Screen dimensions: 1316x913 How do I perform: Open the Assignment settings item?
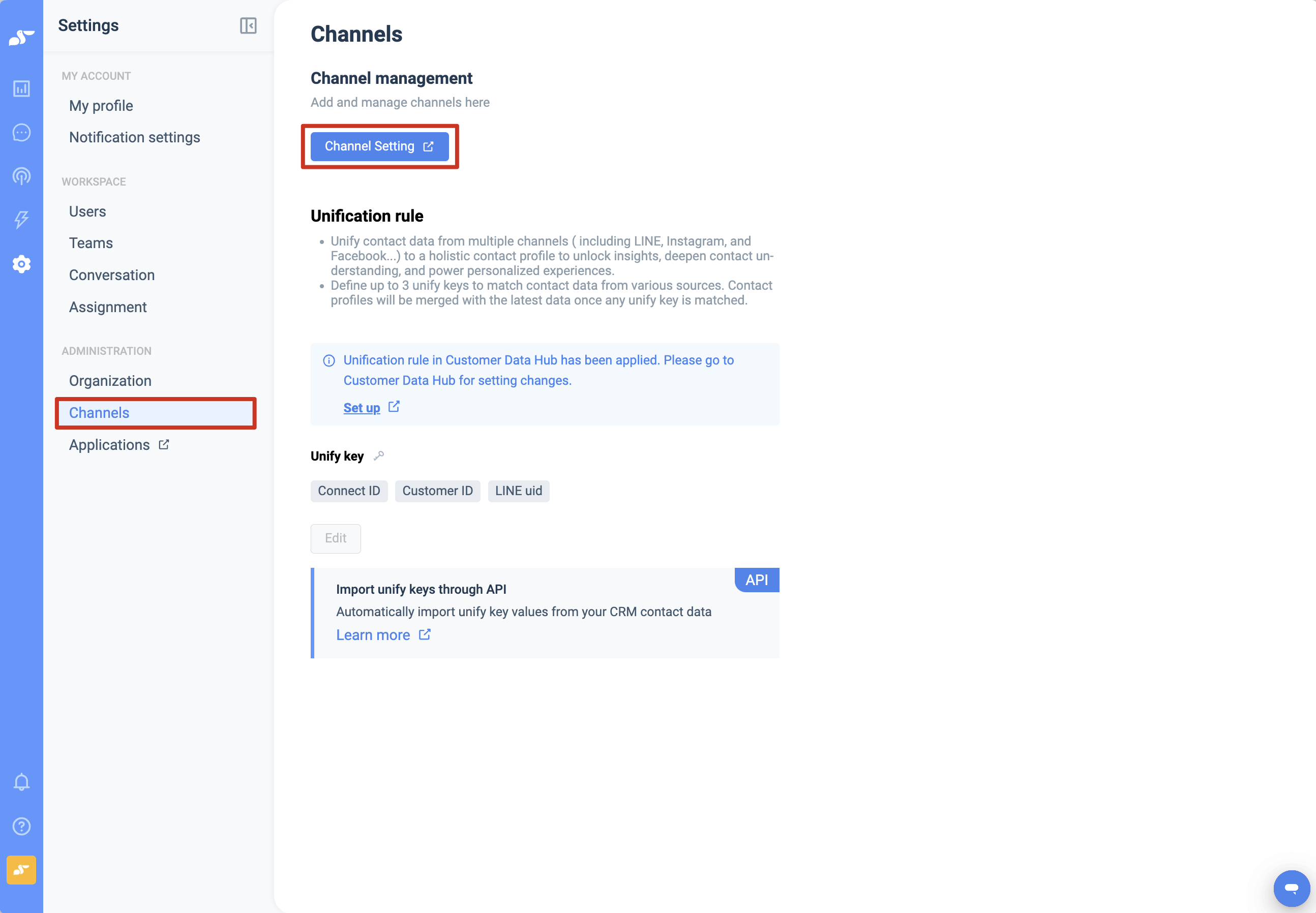(x=108, y=307)
